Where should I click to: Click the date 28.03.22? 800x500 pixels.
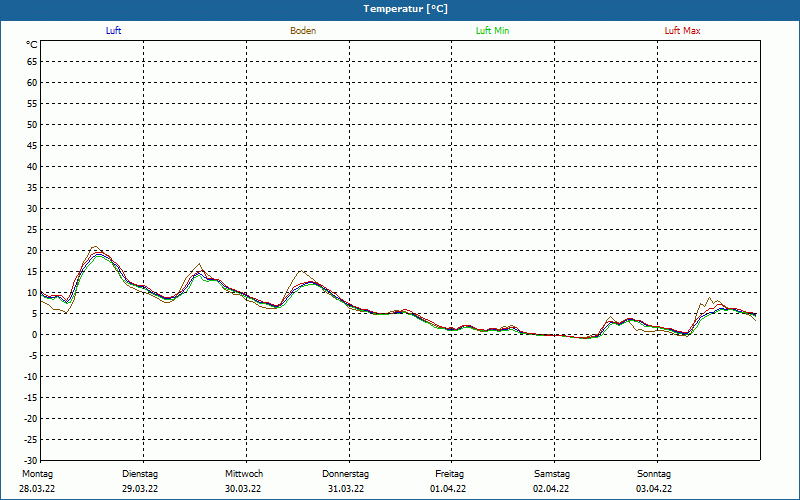pyautogui.click(x=37, y=489)
